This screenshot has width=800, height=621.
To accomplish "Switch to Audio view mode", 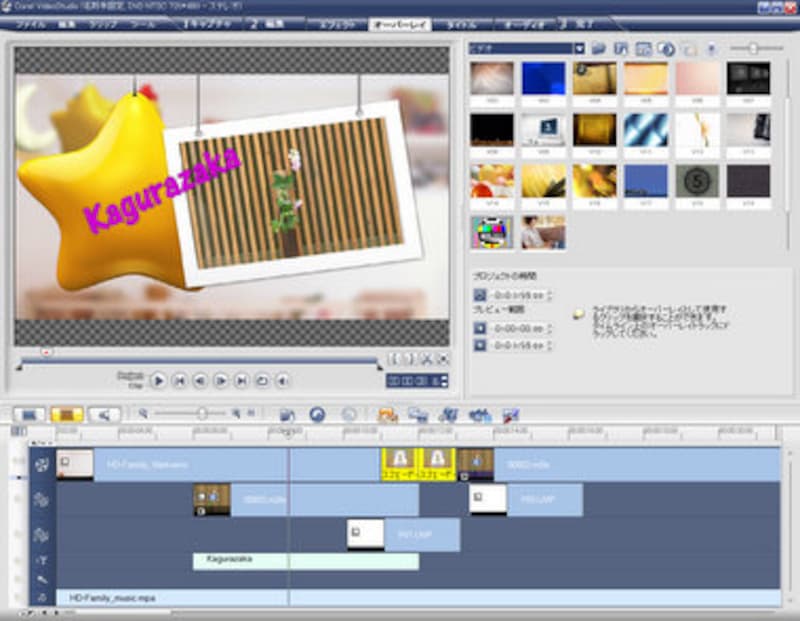I will tap(103, 414).
